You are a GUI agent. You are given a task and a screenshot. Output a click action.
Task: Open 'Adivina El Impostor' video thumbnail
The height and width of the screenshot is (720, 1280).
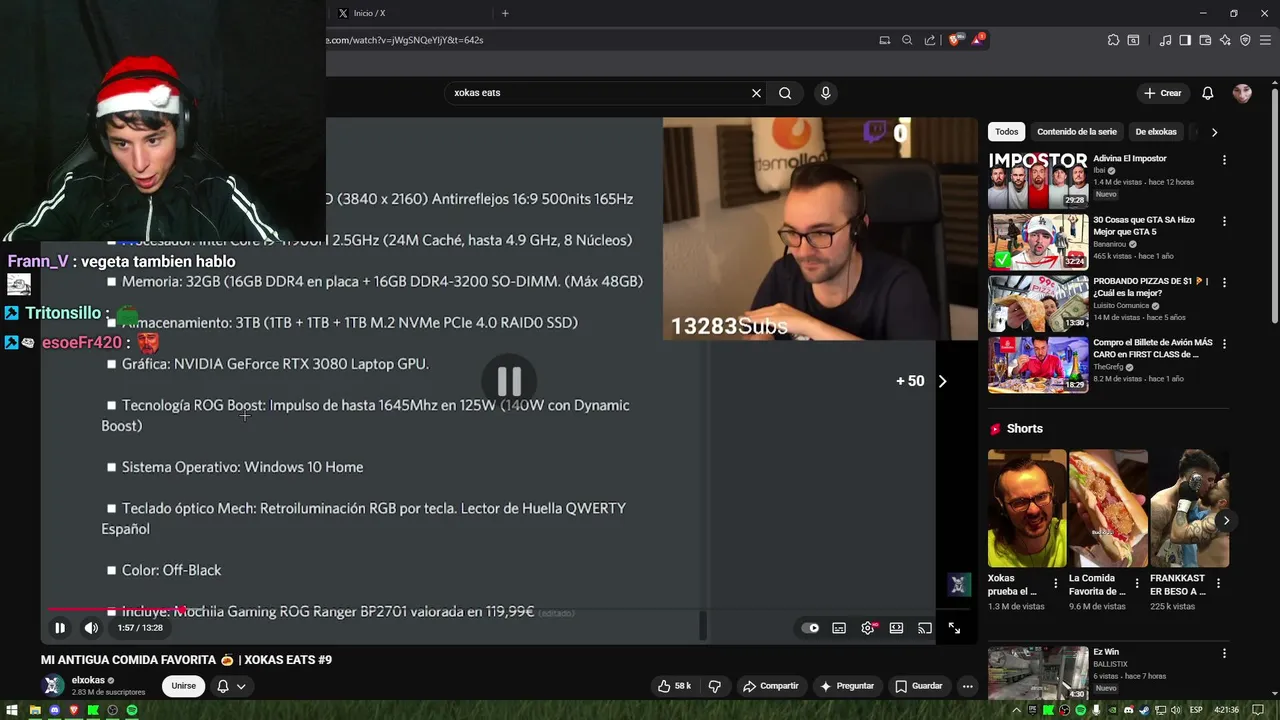(1038, 180)
